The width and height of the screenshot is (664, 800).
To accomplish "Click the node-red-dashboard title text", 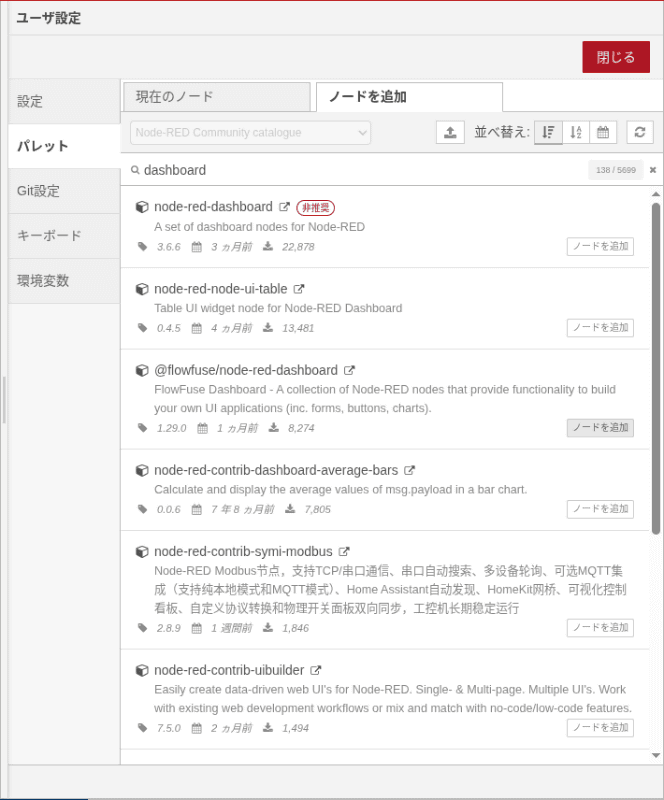I will tap(213, 207).
